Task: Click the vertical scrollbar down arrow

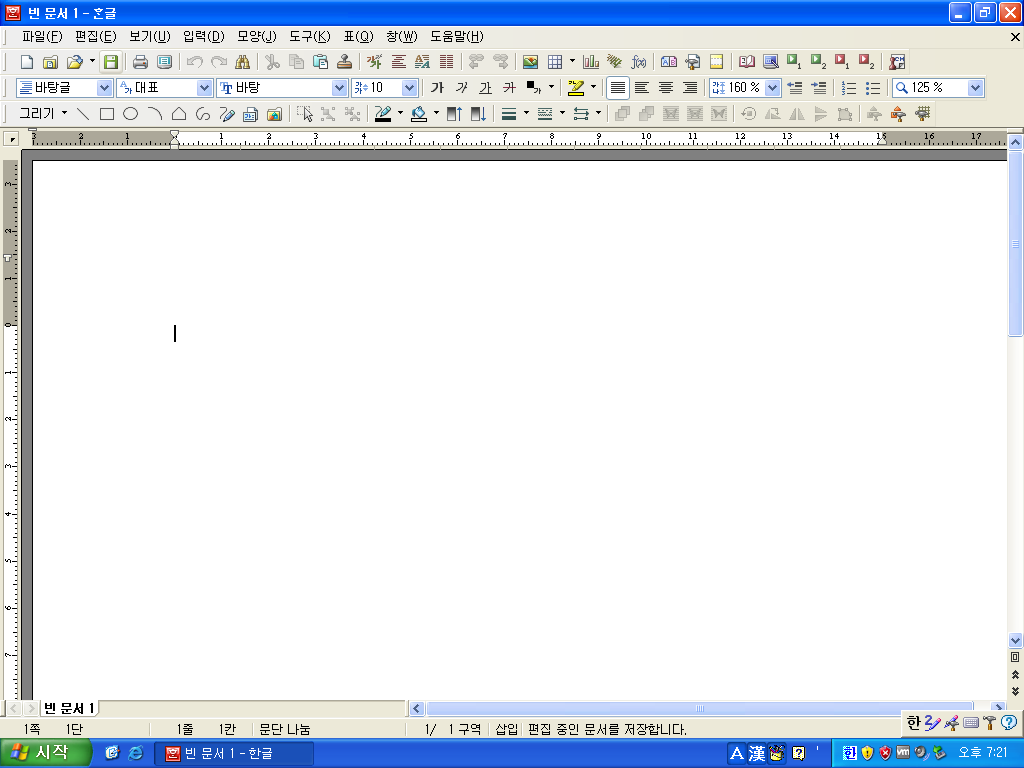Action: click(1016, 641)
